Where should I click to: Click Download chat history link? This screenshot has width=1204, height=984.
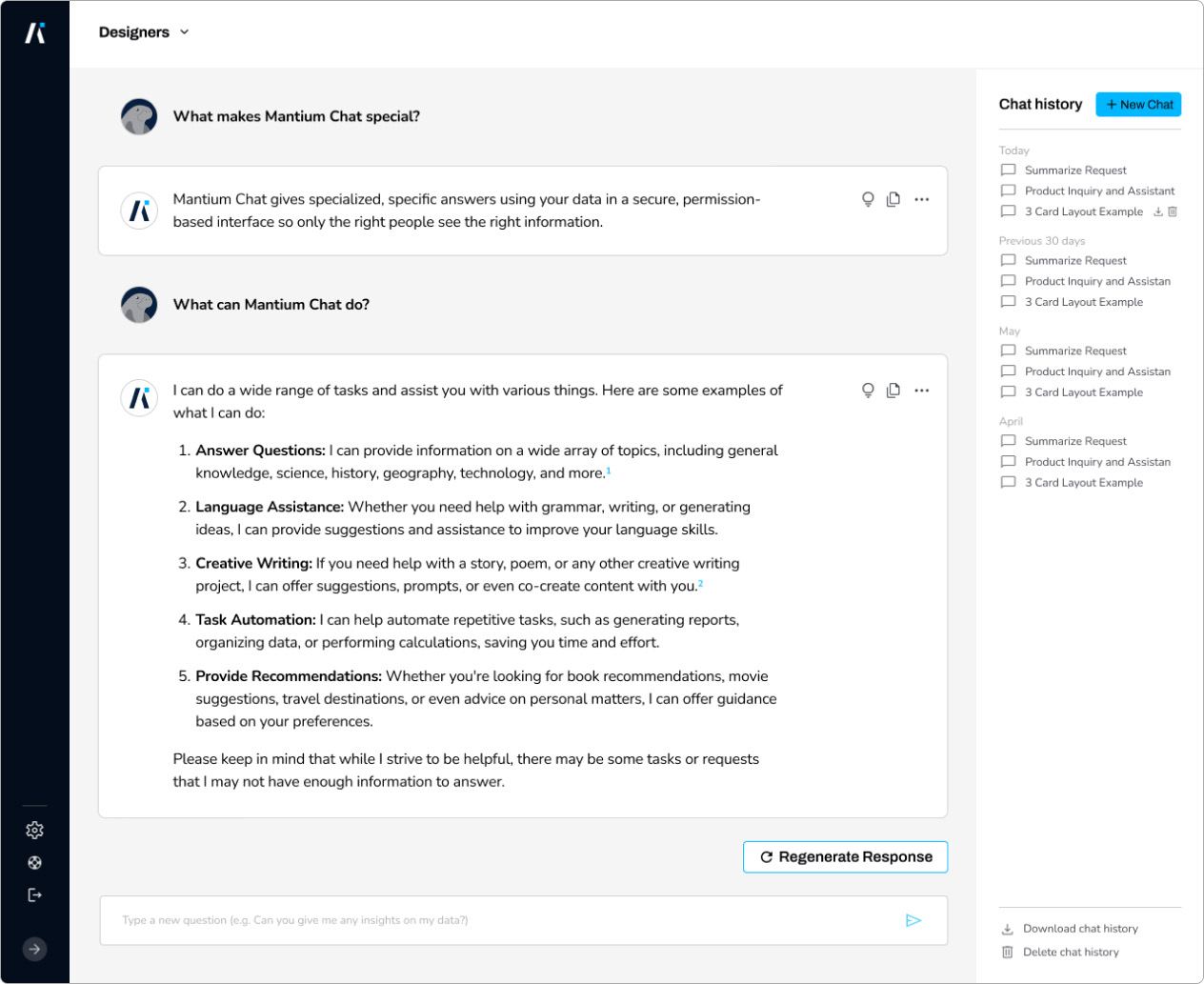pyautogui.click(x=1080, y=929)
